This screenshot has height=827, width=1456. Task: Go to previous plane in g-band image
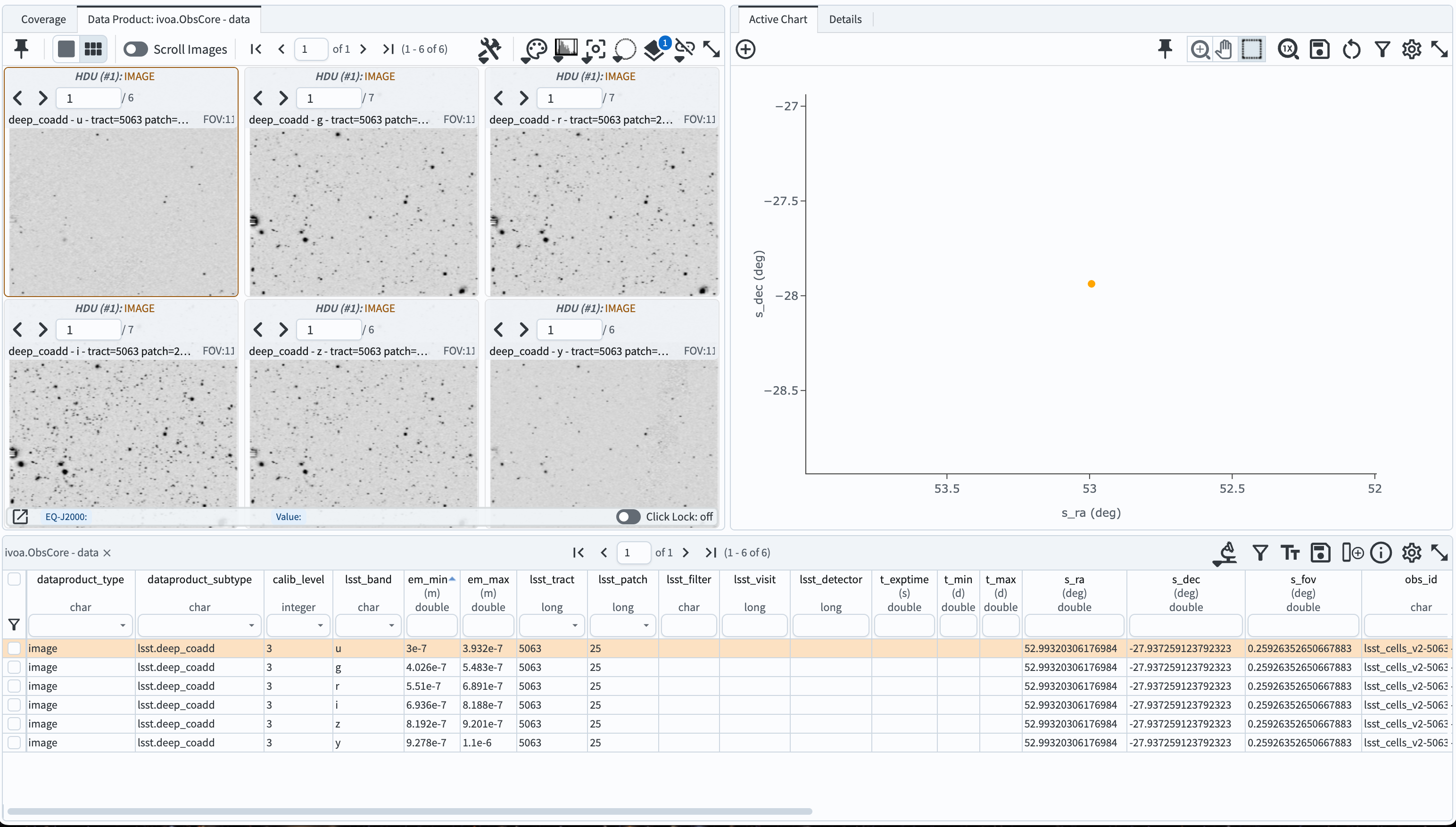(258, 98)
